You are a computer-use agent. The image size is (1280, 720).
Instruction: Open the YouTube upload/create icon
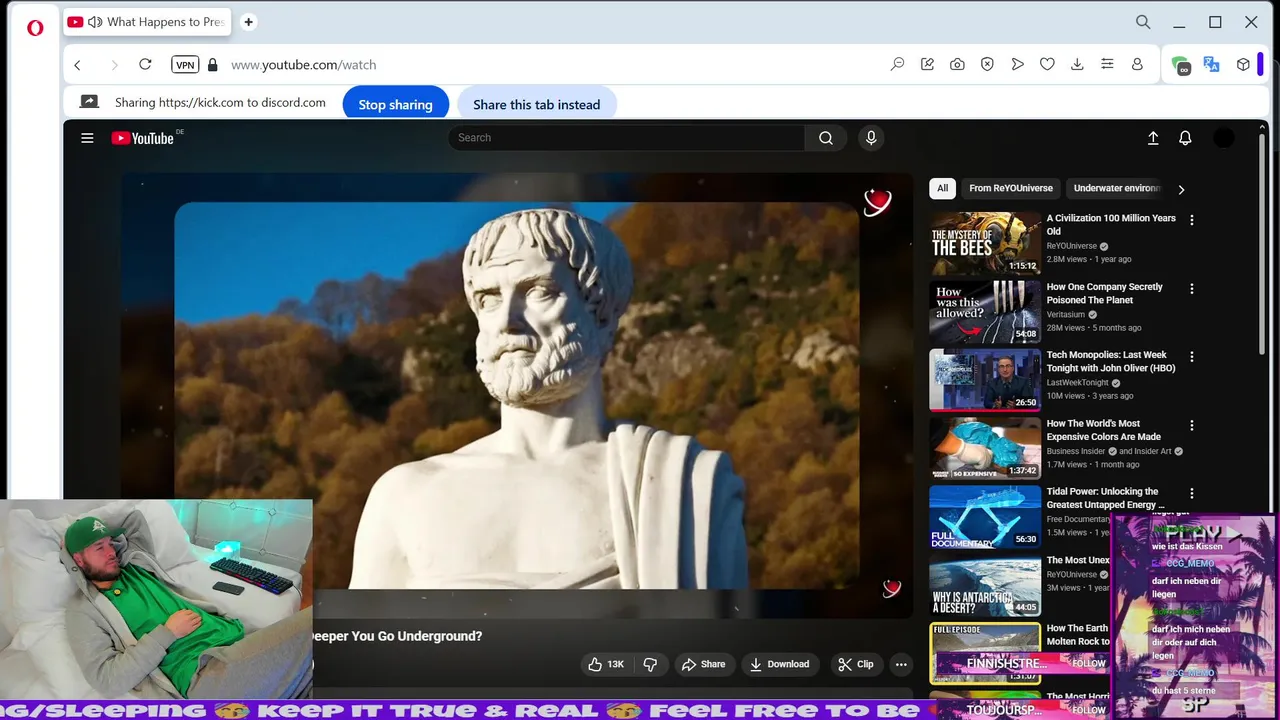pyautogui.click(x=1153, y=138)
